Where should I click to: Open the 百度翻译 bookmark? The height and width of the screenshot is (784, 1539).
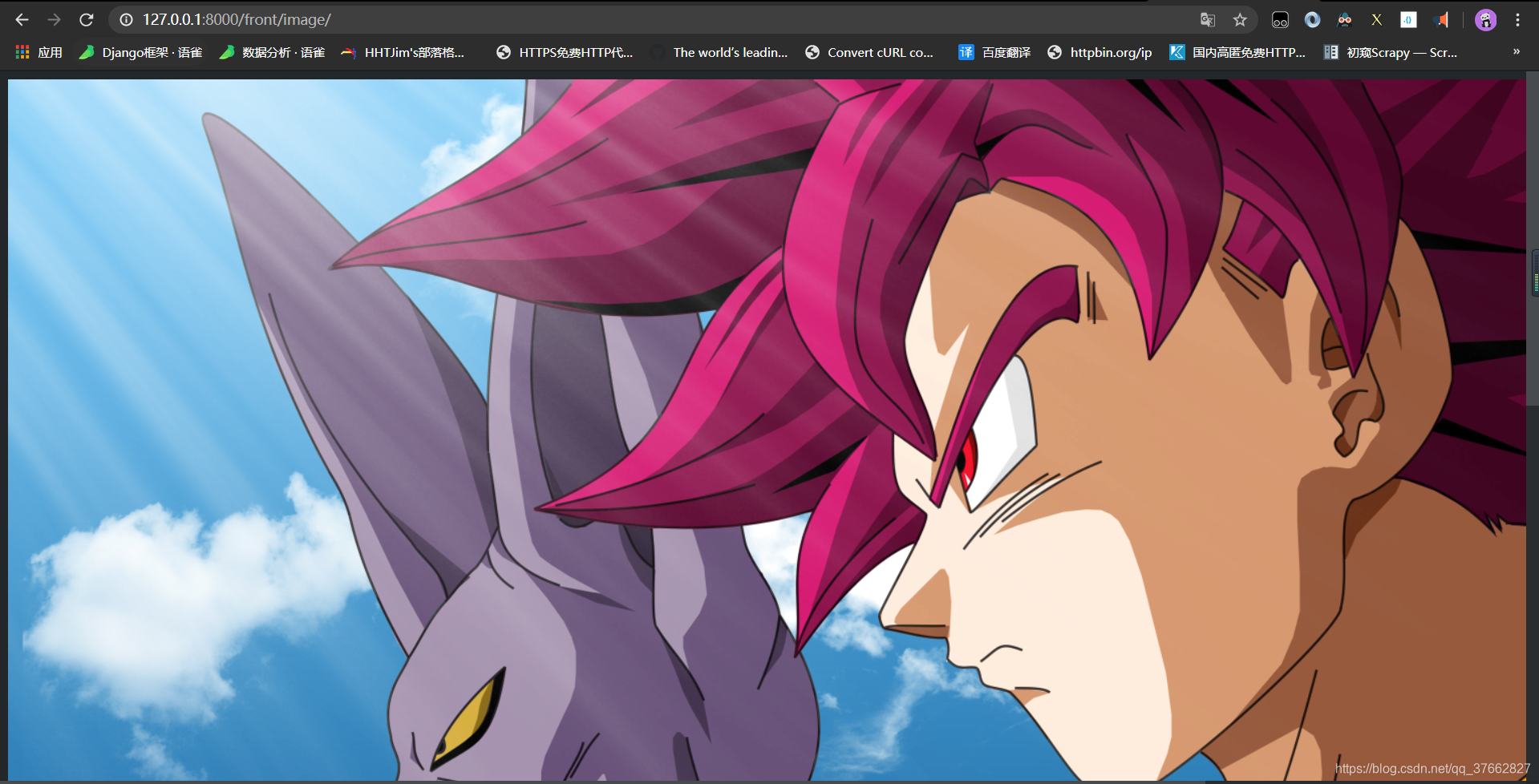click(x=994, y=52)
